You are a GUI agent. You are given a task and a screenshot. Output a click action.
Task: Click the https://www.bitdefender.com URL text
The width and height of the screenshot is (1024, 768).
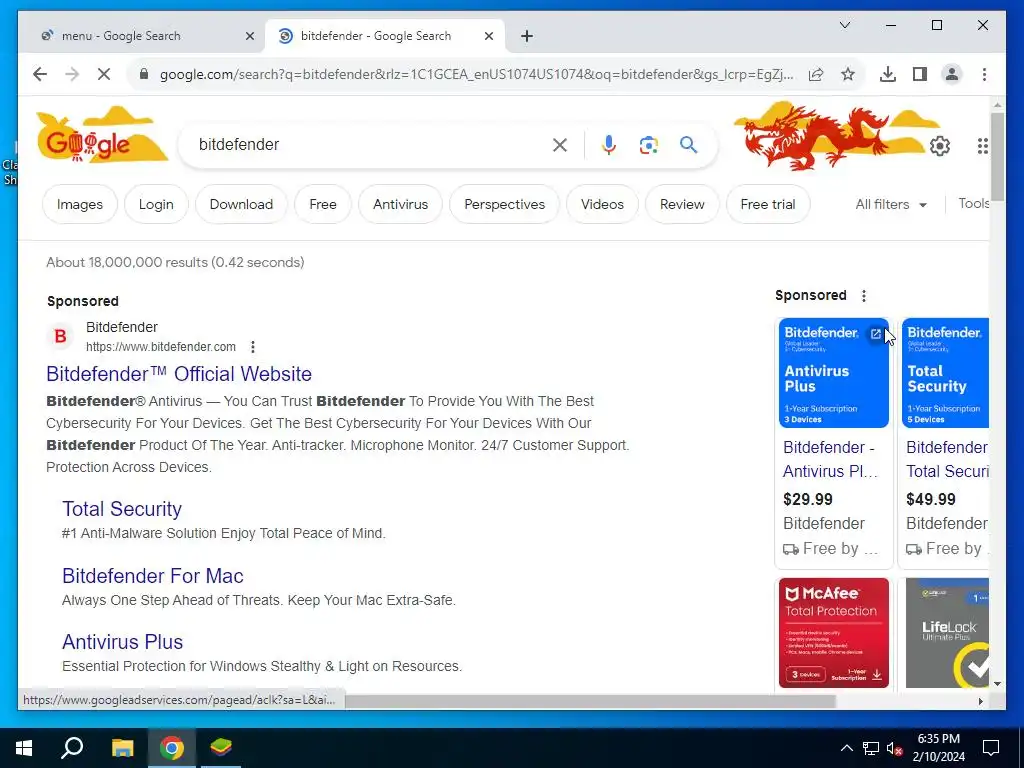(x=161, y=347)
